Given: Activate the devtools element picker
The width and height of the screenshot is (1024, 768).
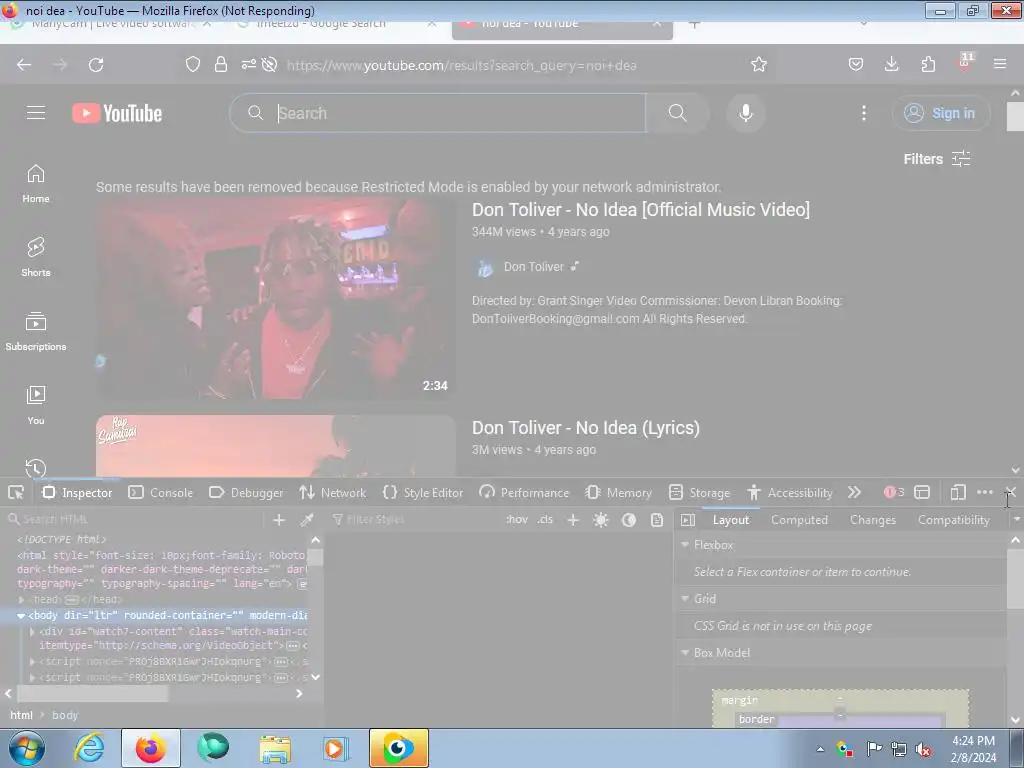Looking at the screenshot, I should click(16, 492).
